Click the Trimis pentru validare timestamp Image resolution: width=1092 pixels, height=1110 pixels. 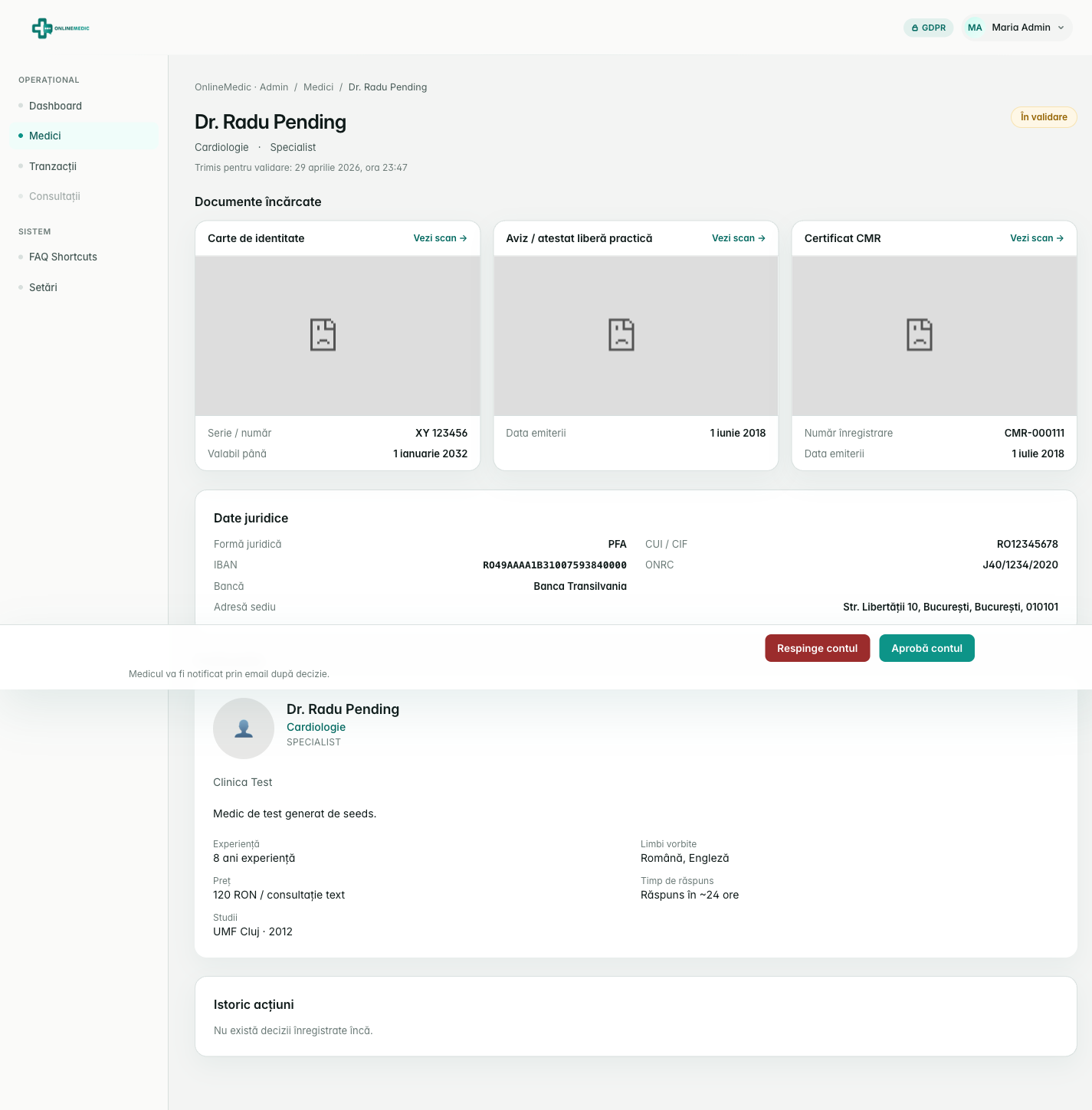click(301, 168)
